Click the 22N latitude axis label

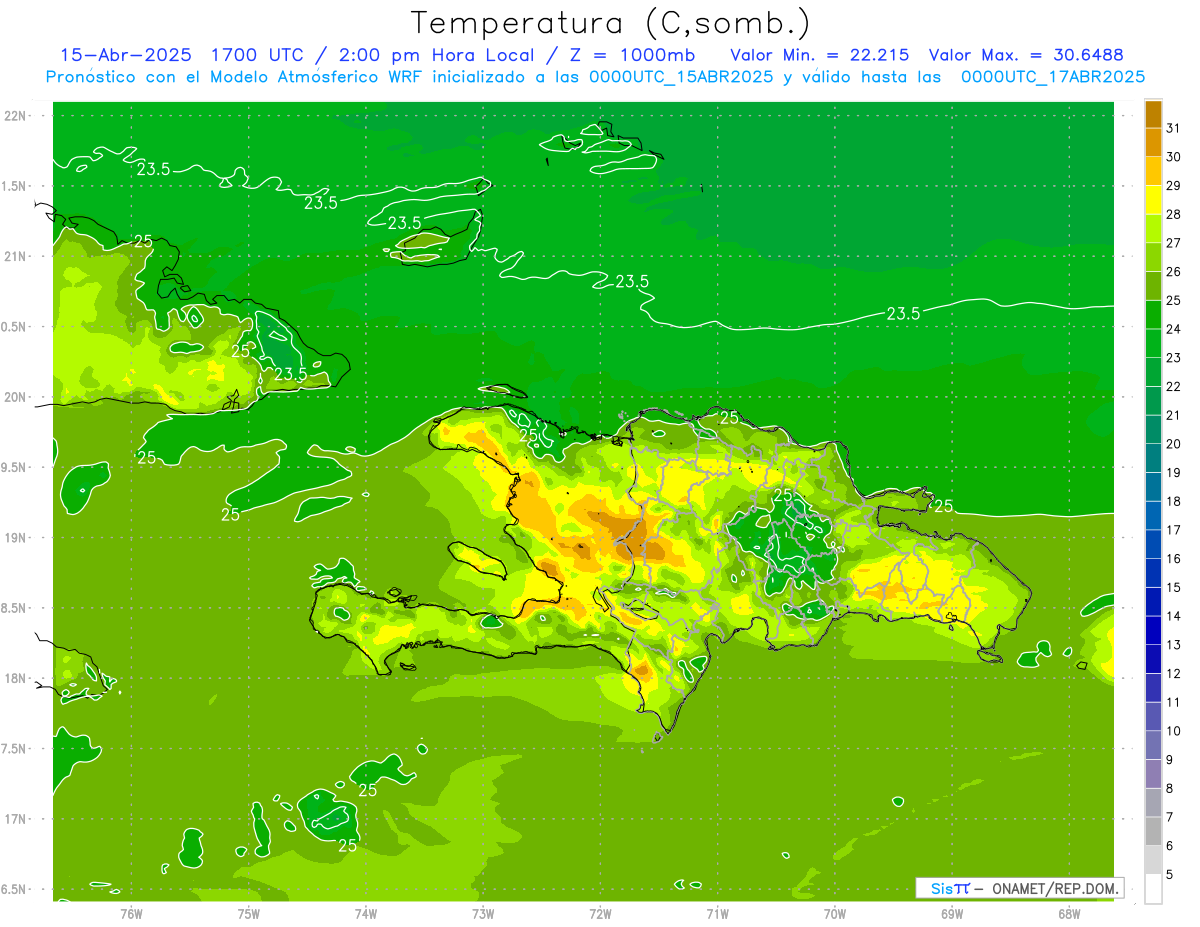[15, 116]
